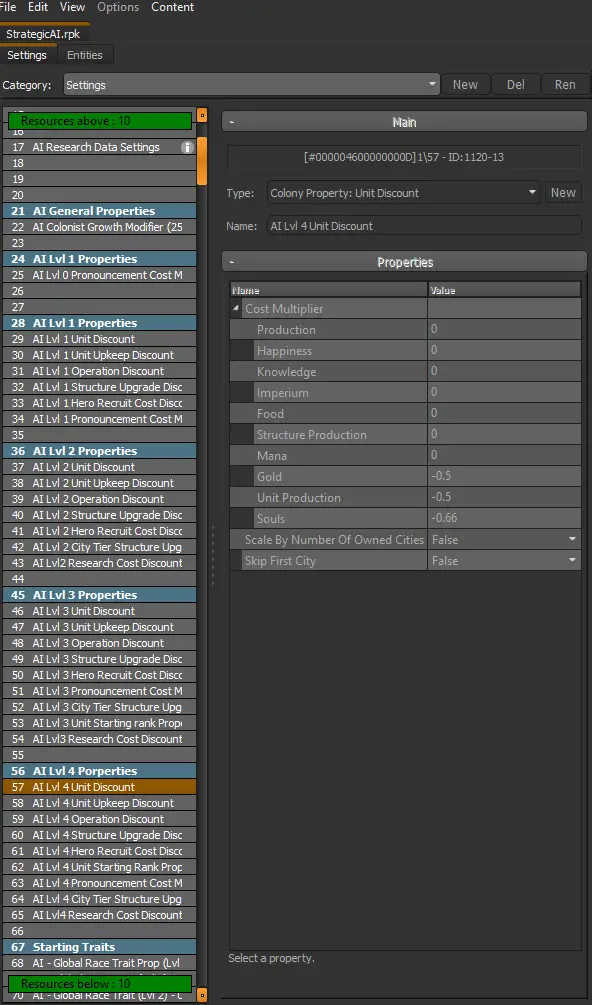Click the New button beside the Type dropdown
The height and width of the screenshot is (1005, 592).
coord(563,192)
